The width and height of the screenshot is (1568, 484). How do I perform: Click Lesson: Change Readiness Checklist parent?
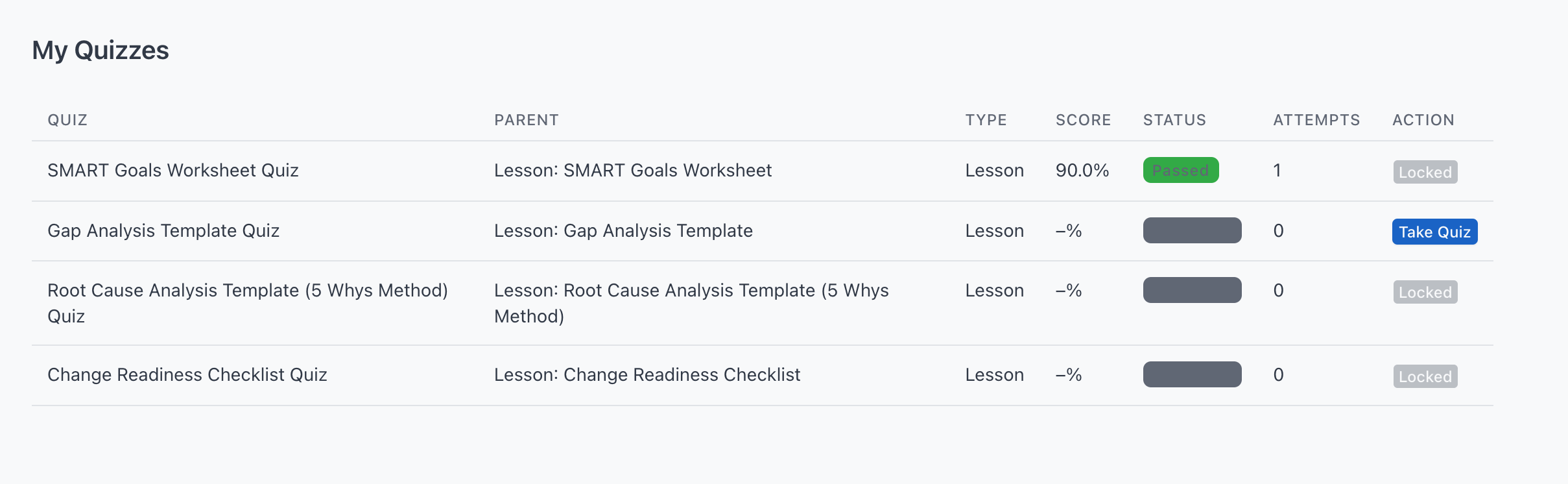click(x=647, y=374)
